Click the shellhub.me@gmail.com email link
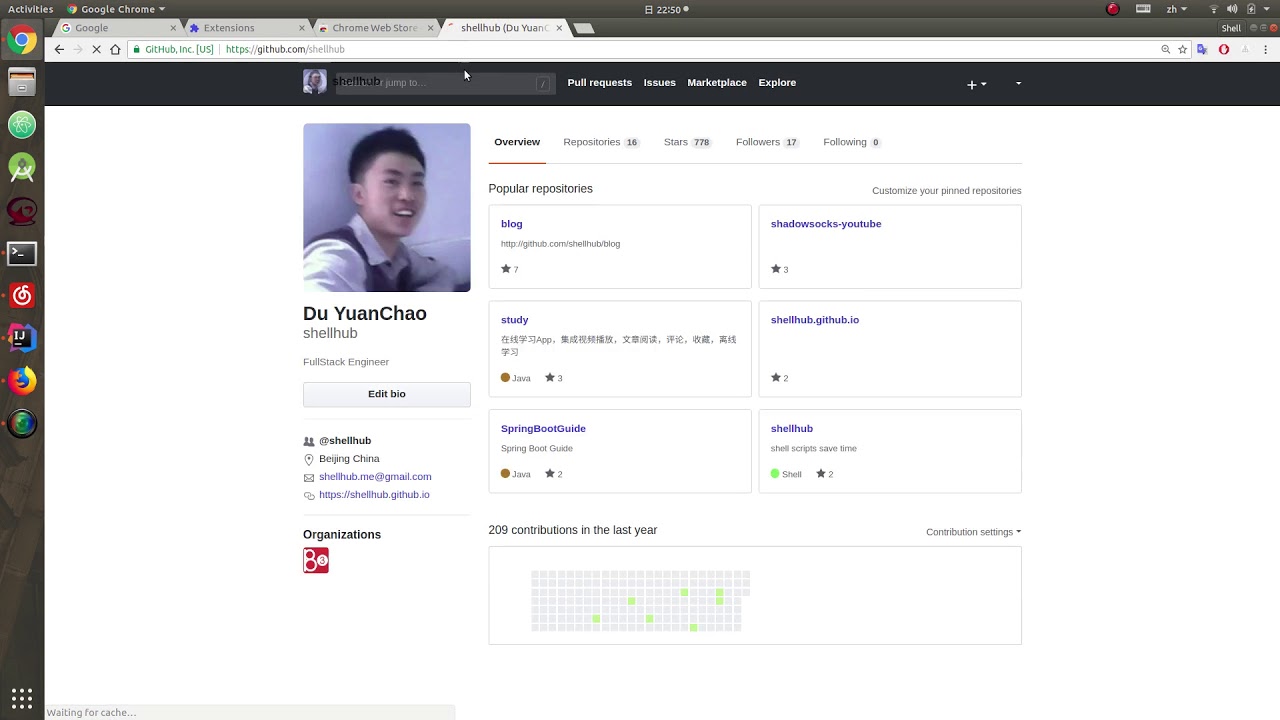 [375, 477]
